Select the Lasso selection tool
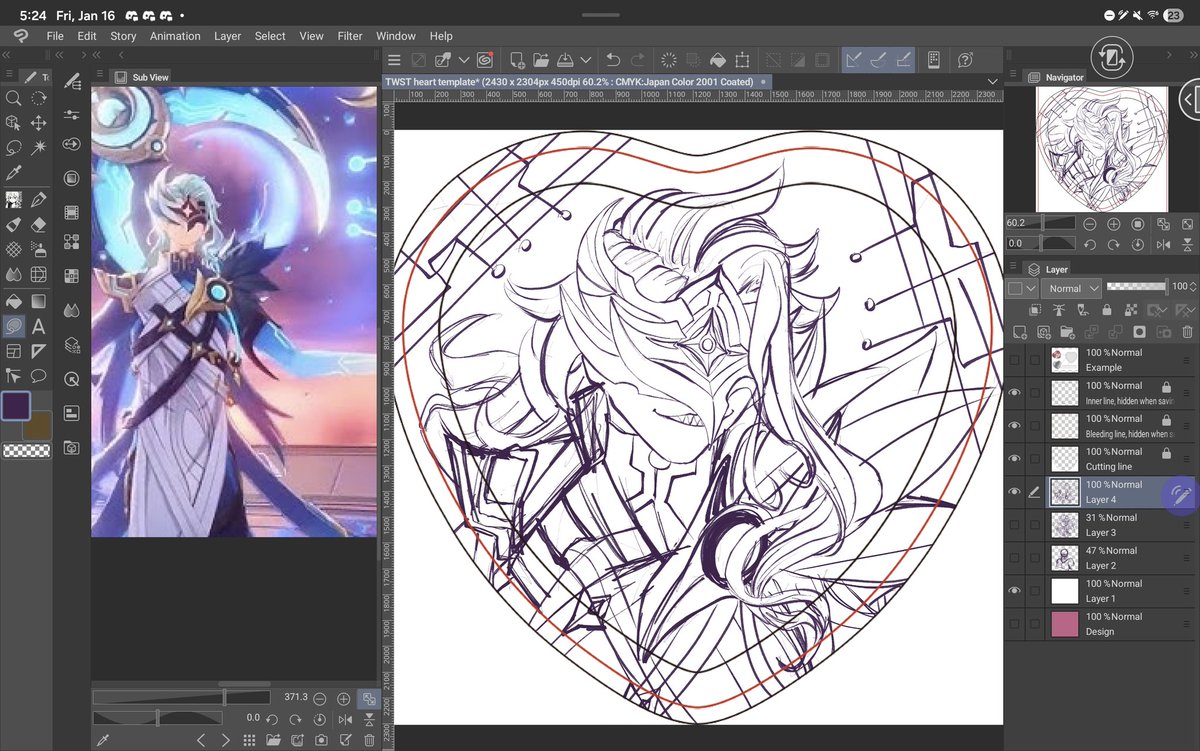The height and width of the screenshot is (751, 1200). 14,148
